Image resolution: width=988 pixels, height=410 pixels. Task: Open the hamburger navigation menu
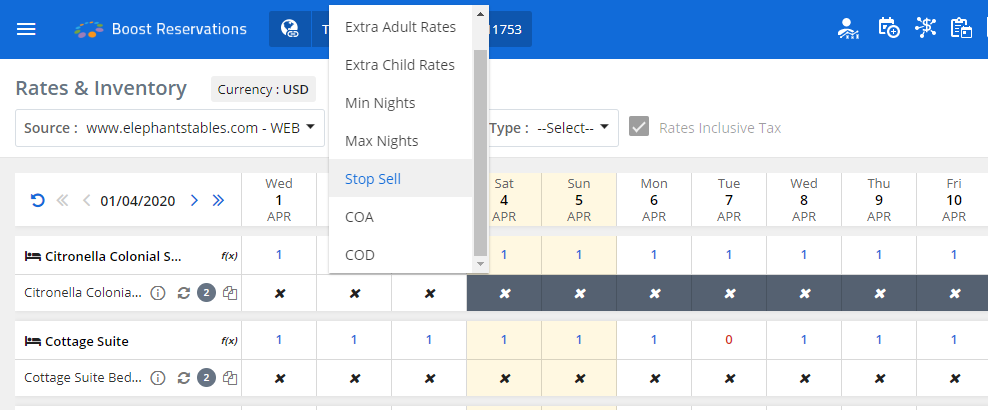(27, 29)
